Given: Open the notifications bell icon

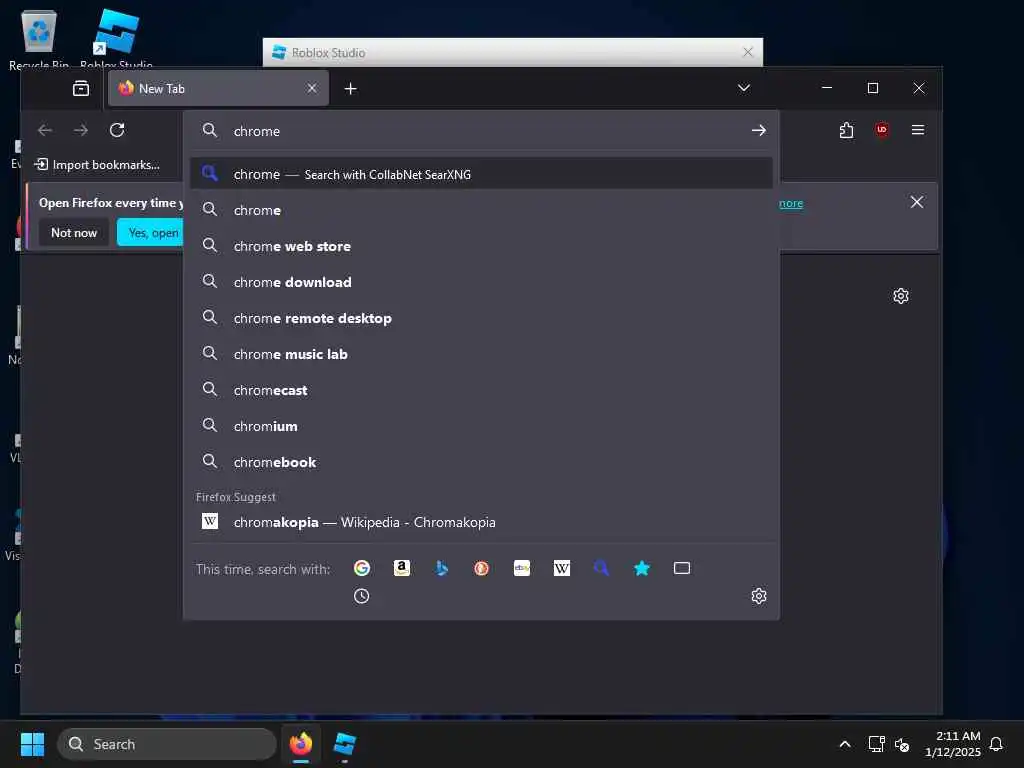Looking at the screenshot, I should [x=996, y=744].
